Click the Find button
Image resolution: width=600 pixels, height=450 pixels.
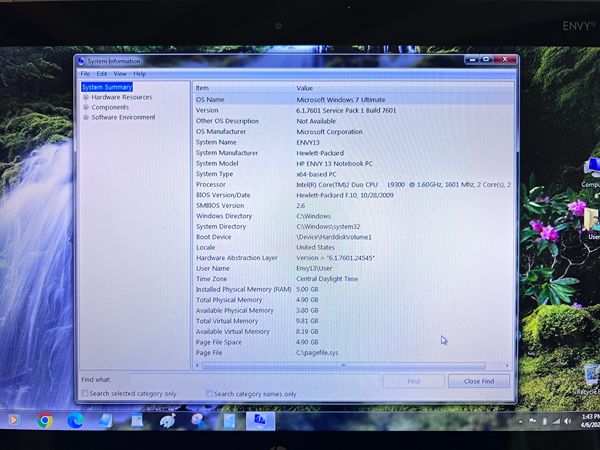point(414,381)
